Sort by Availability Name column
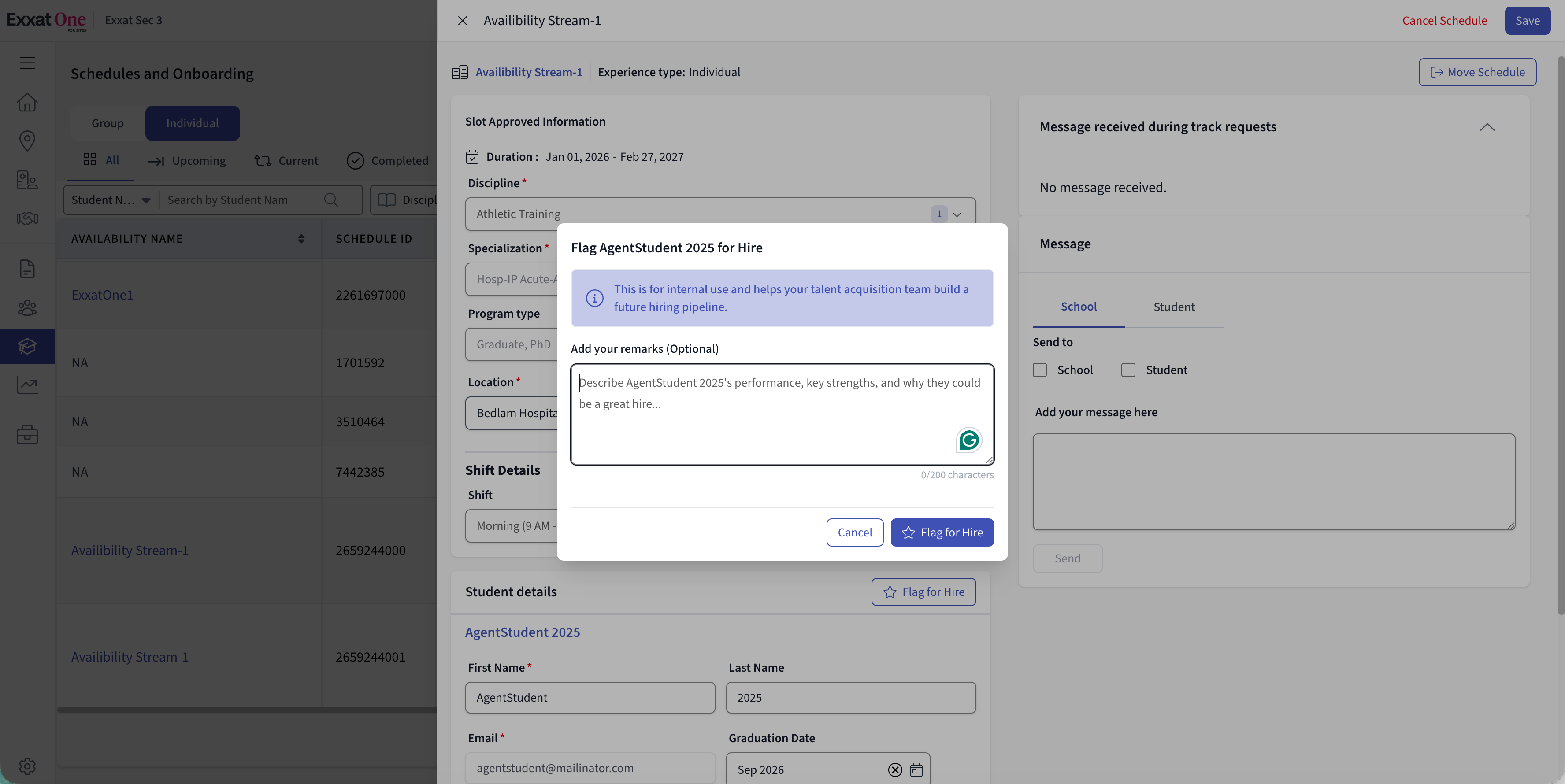This screenshot has width=1565, height=784. (301, 239)
